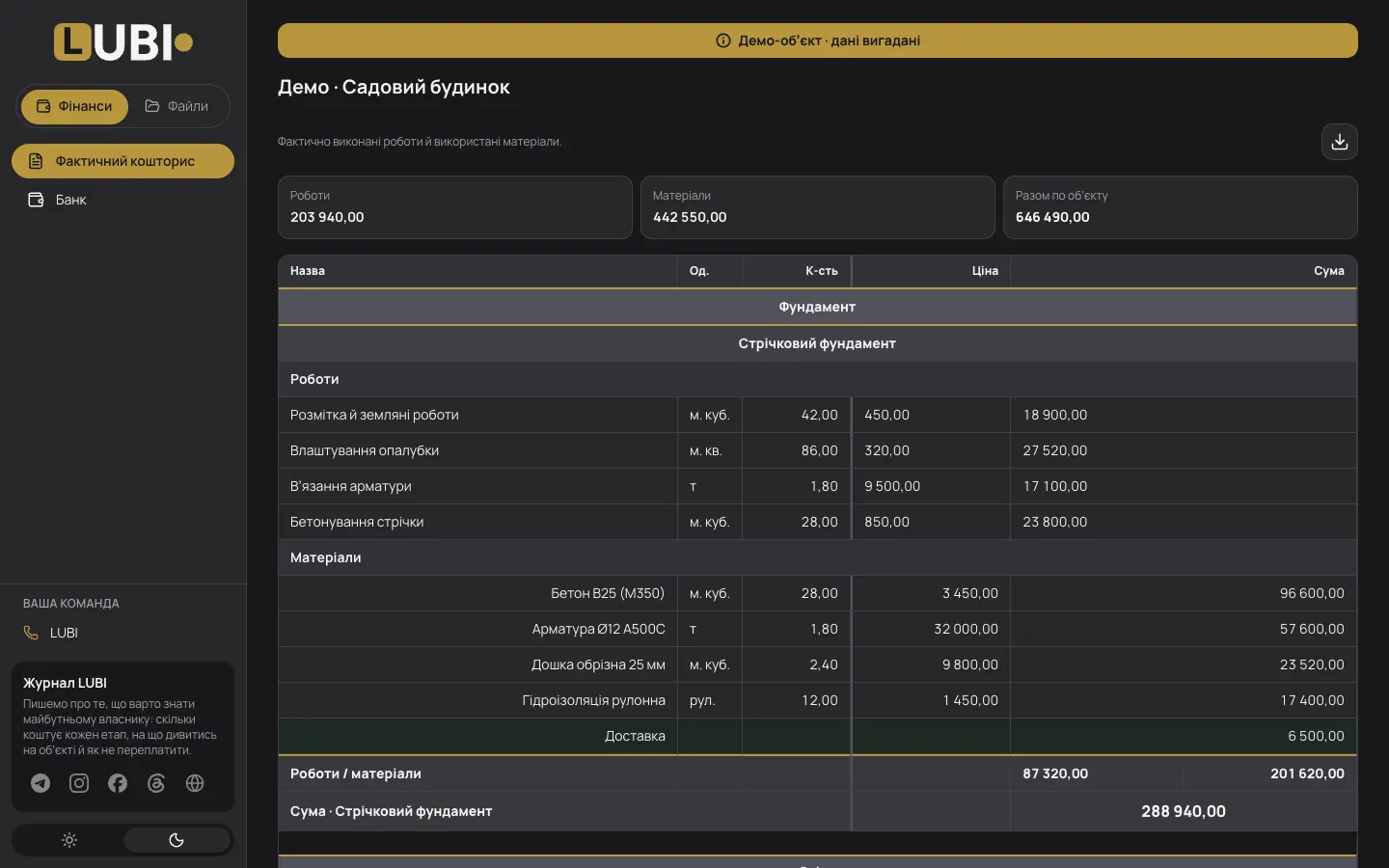Switch to light theme with the sun
This screenshot has width=1389, height=868.
[69, 840]
